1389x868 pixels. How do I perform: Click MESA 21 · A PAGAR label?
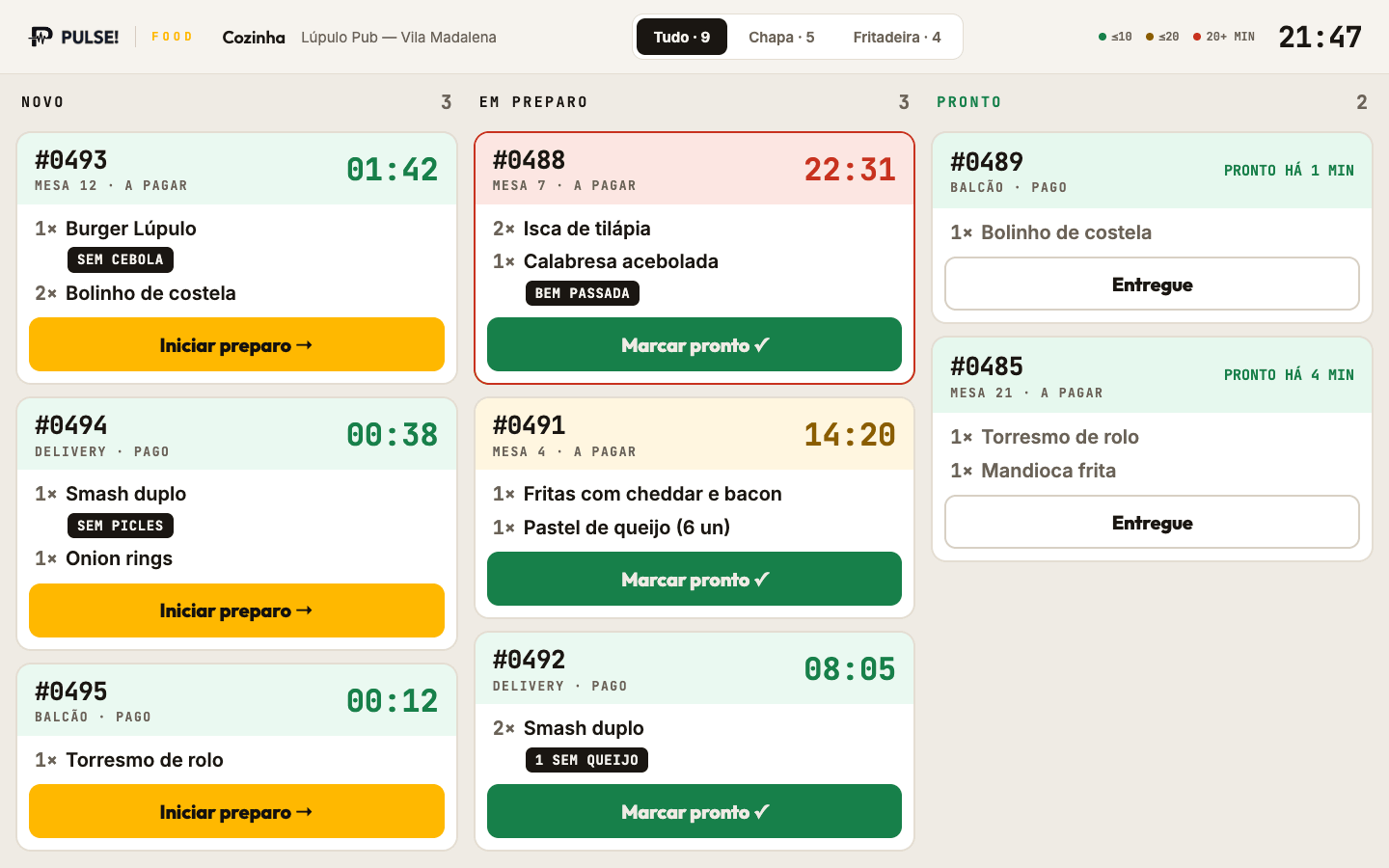coord(1026,393)
